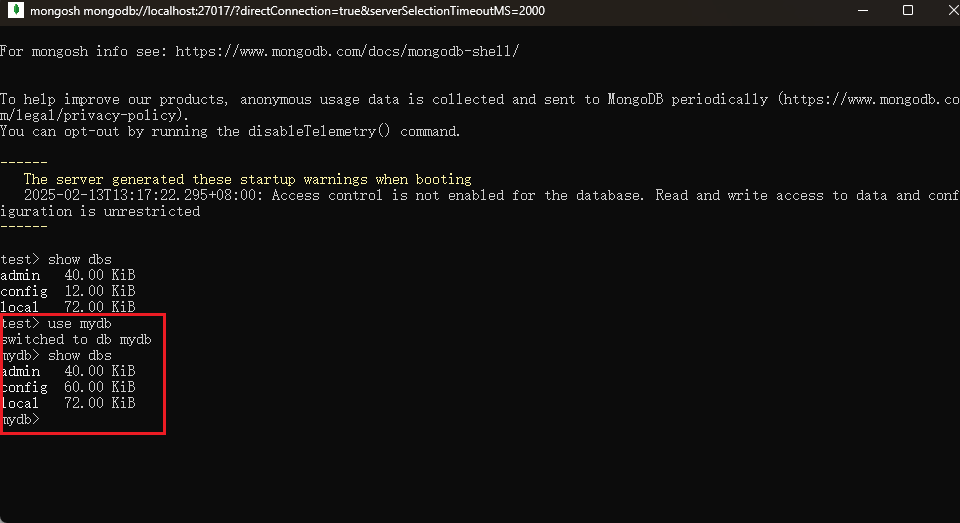Click the startup warnings heading line
The width and height of the screenshot is (960, 523).
247,180
